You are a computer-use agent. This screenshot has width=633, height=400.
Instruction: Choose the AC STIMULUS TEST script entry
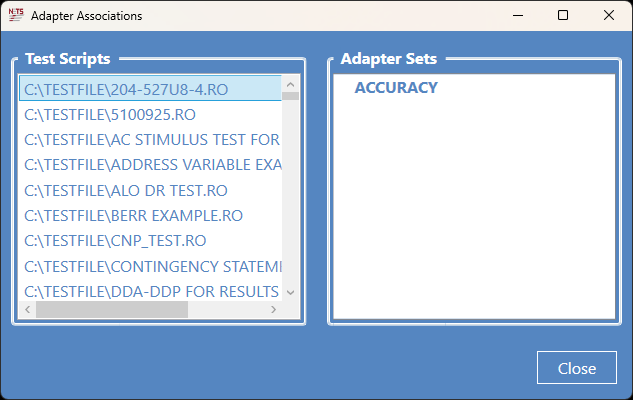coord(150,140)
